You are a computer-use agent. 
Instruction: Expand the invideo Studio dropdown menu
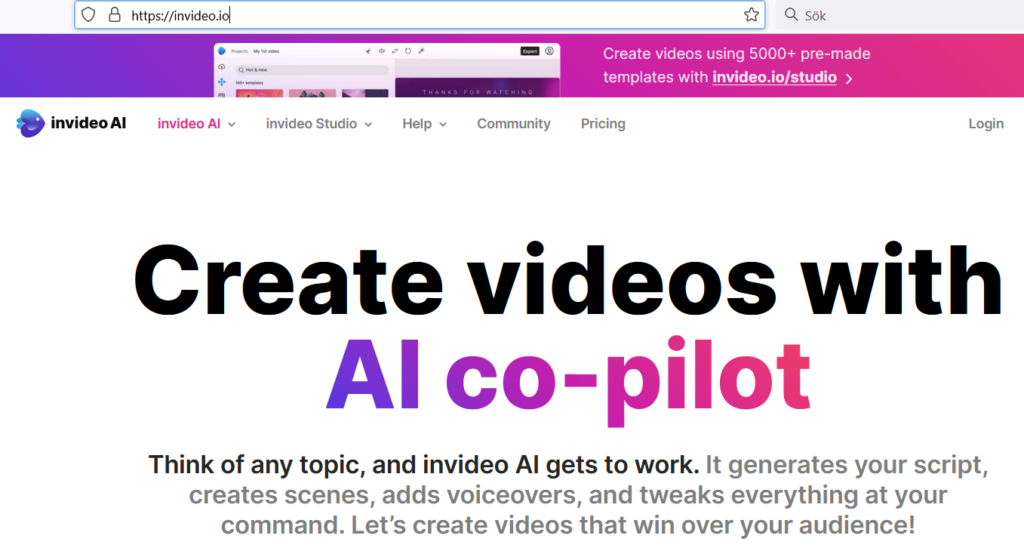pyautogui.click(x=319, y=123)
